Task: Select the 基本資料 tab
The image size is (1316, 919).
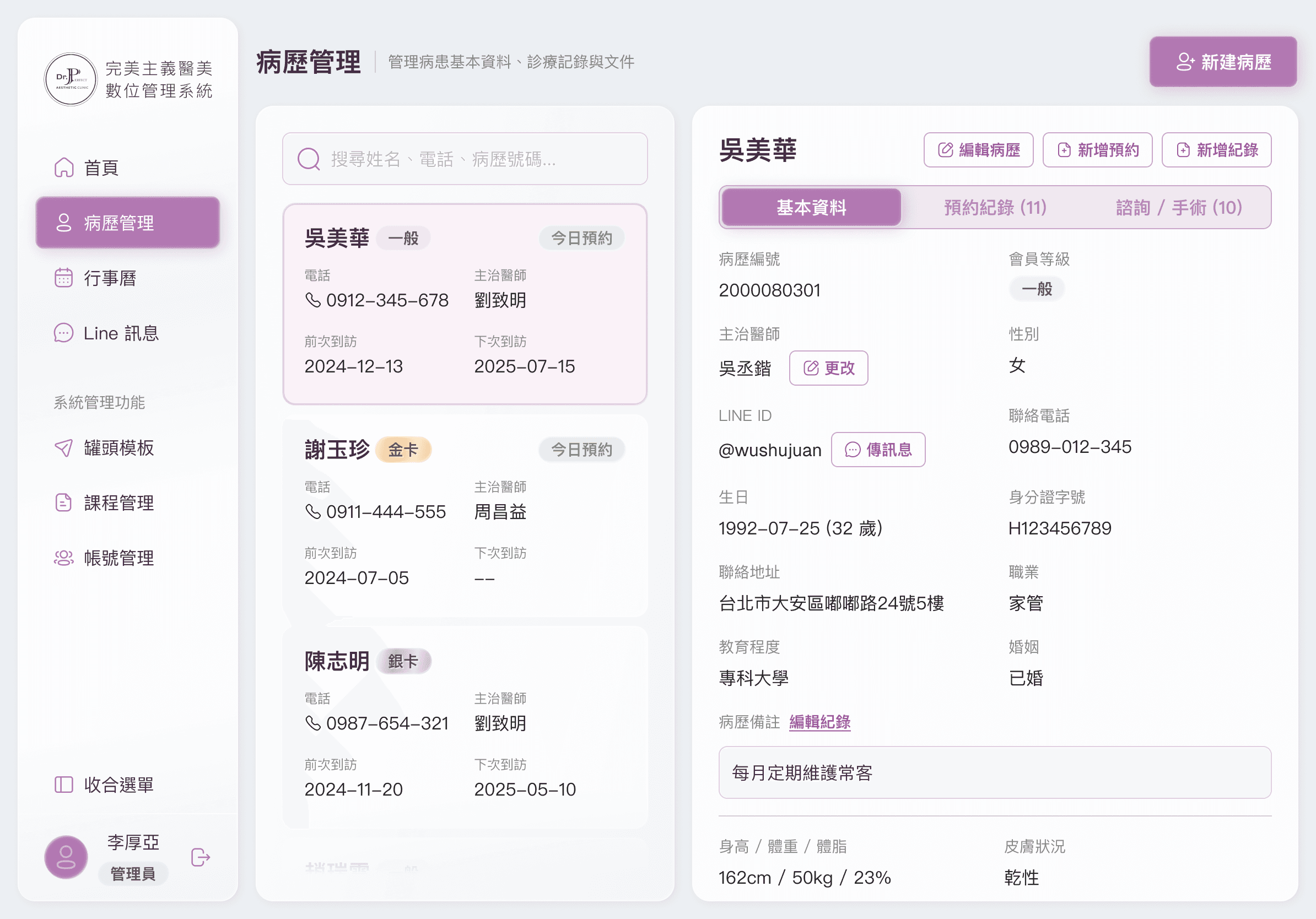Action: coord(811,207)
